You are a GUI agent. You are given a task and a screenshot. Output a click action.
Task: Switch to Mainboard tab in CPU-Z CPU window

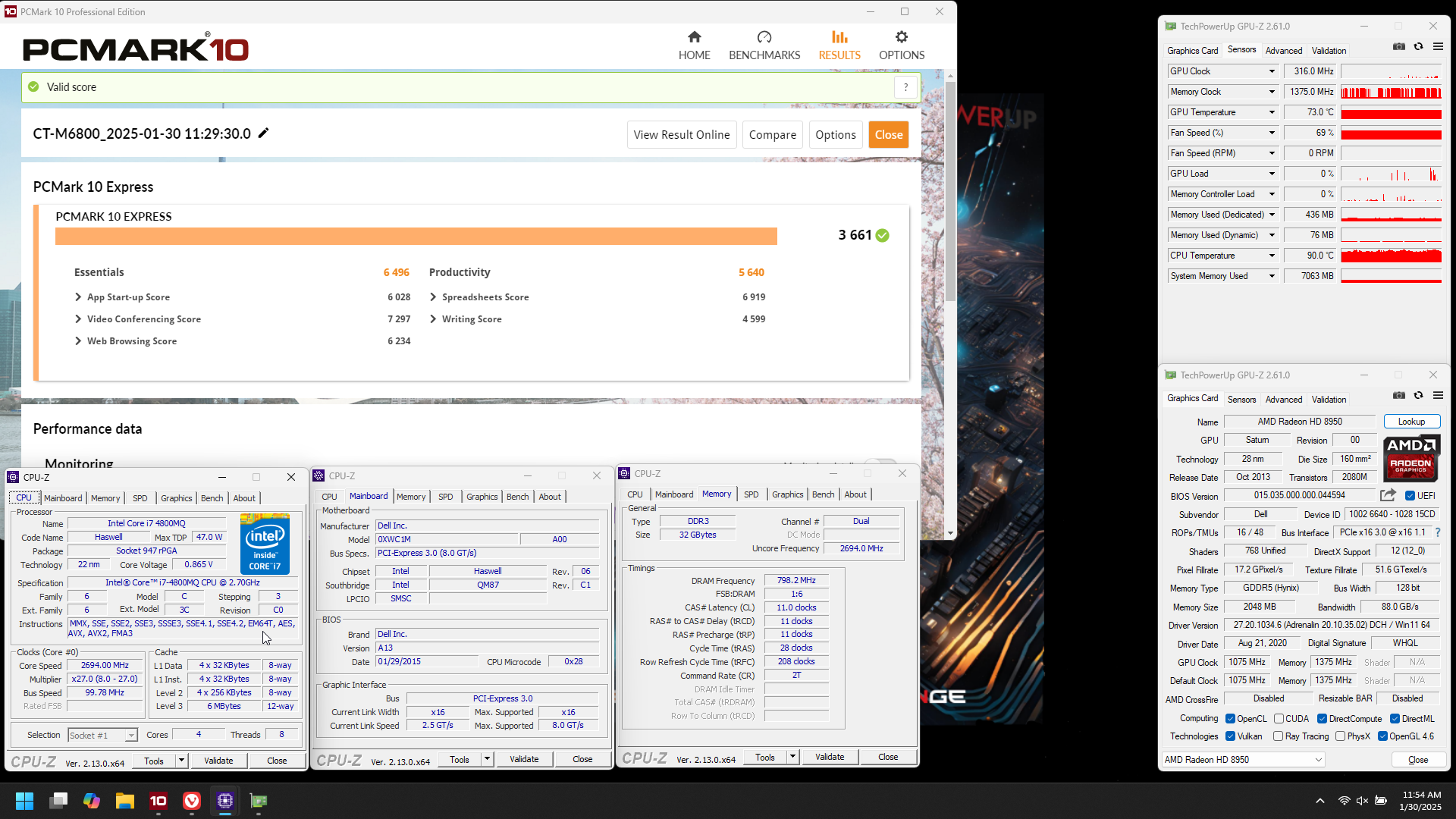(63, 498)
